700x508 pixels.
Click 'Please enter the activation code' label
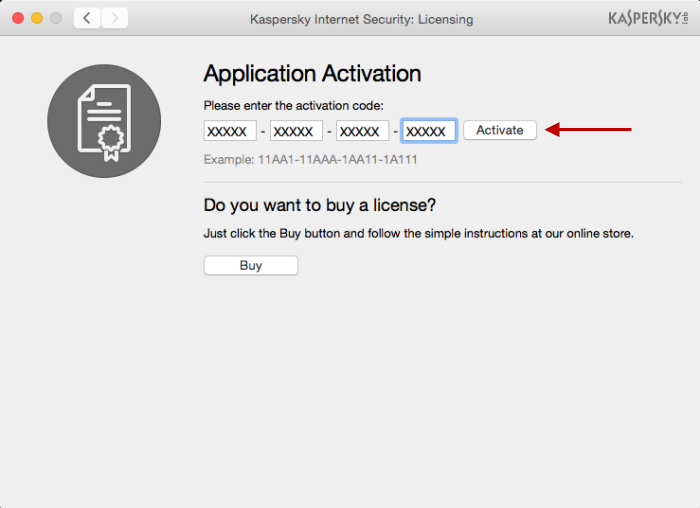pos(293,106)
